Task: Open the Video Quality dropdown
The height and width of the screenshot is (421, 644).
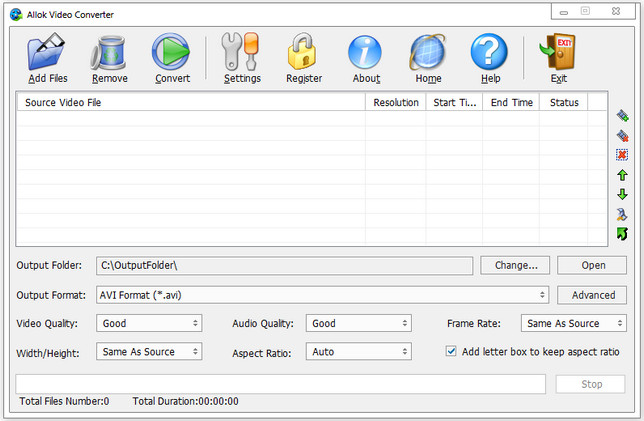Action: (x=149, y=323)
